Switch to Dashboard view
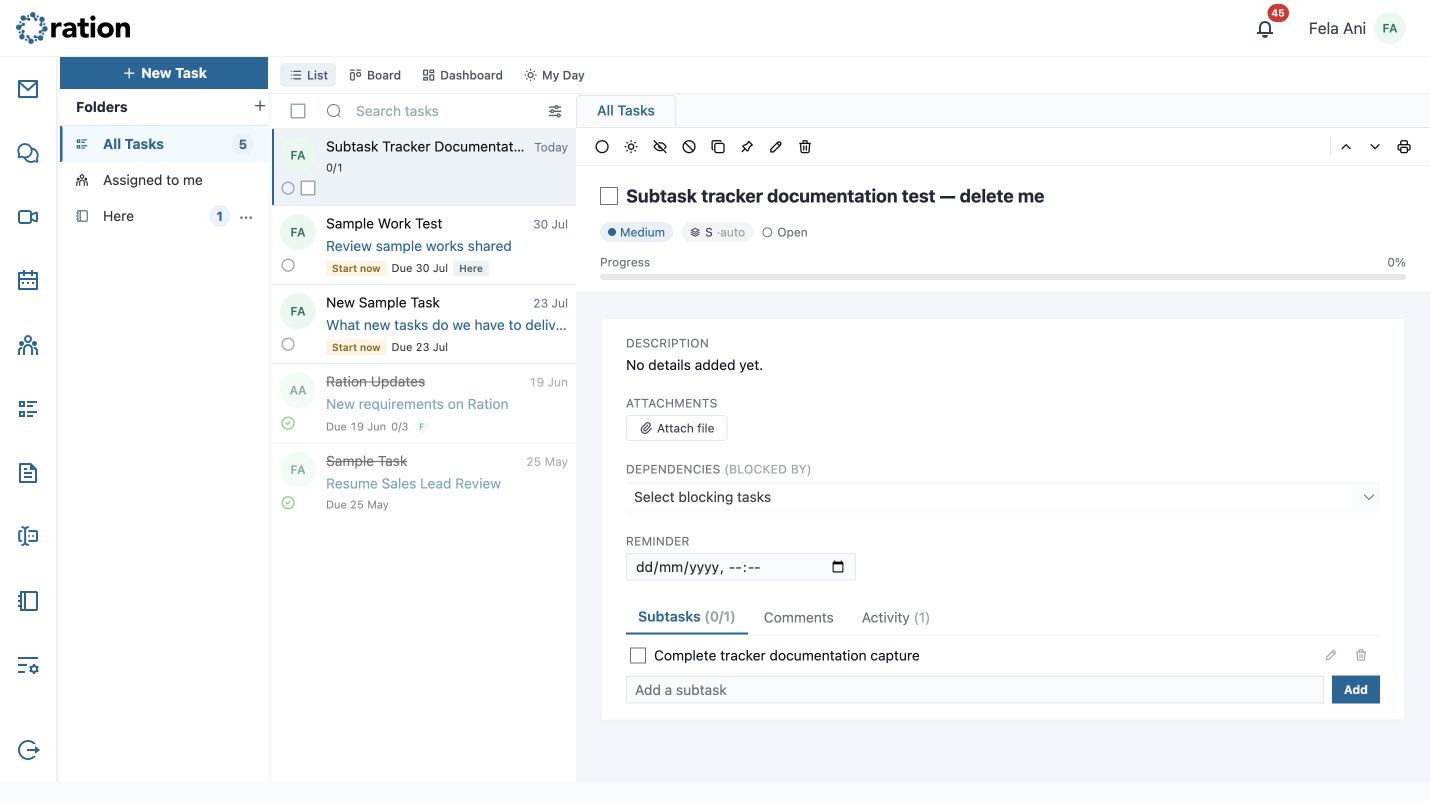This screenshot has width=1430, height=801. pos(463,75)
